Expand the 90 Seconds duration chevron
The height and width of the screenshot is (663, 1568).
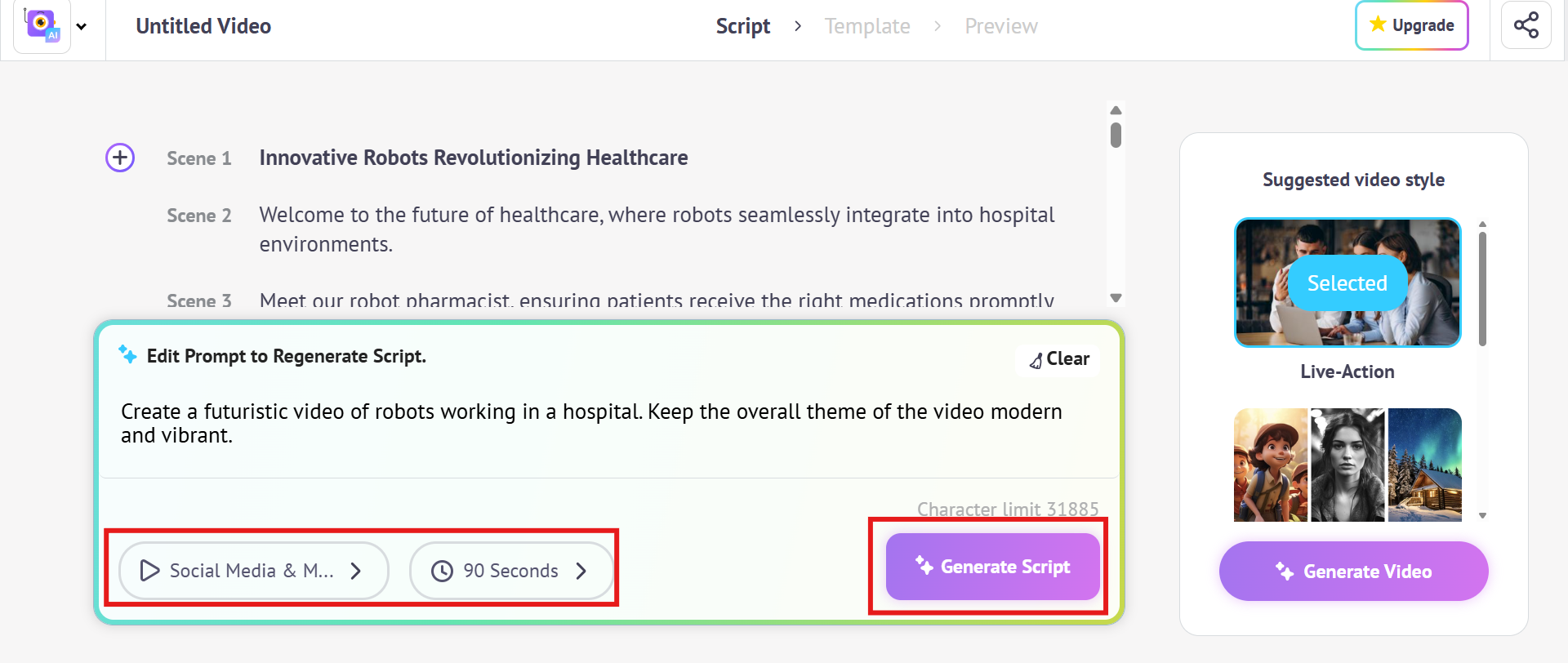pyautogui.click(x=581, y=571)
